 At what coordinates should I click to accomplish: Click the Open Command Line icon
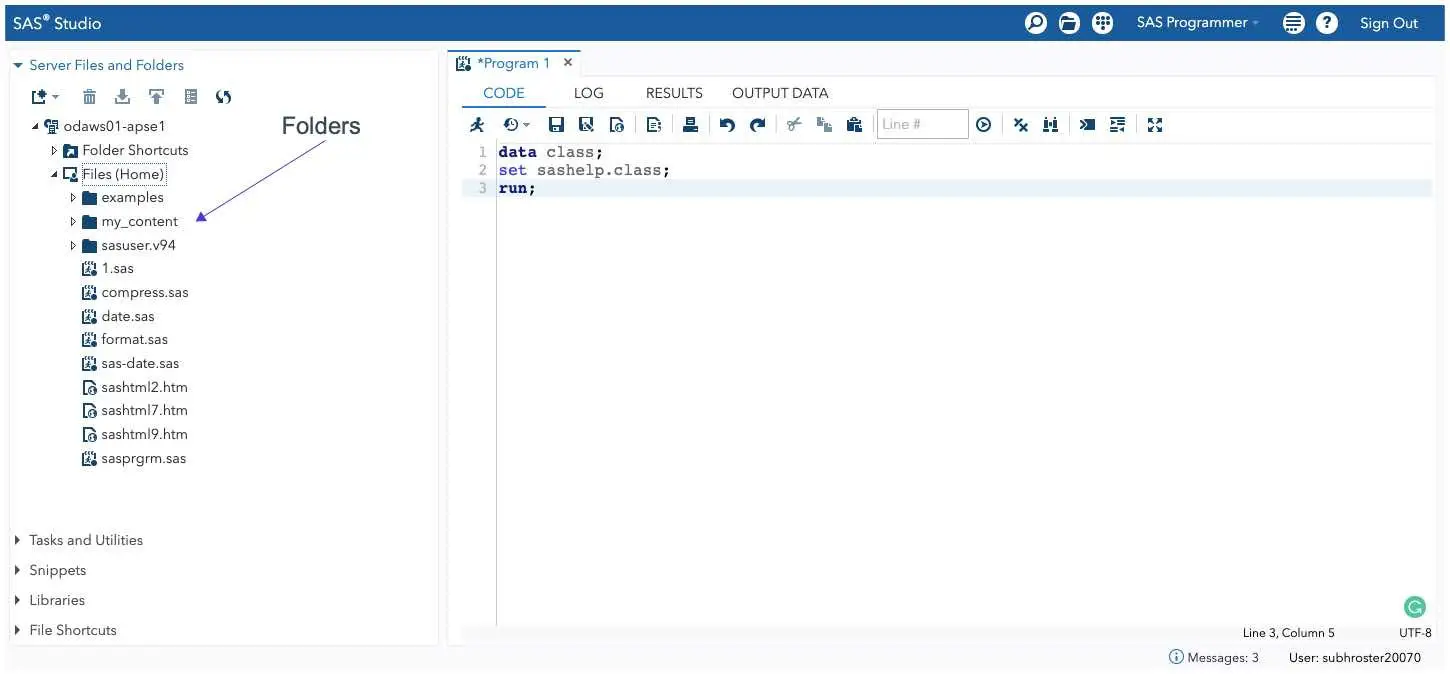coord(1087,125)
